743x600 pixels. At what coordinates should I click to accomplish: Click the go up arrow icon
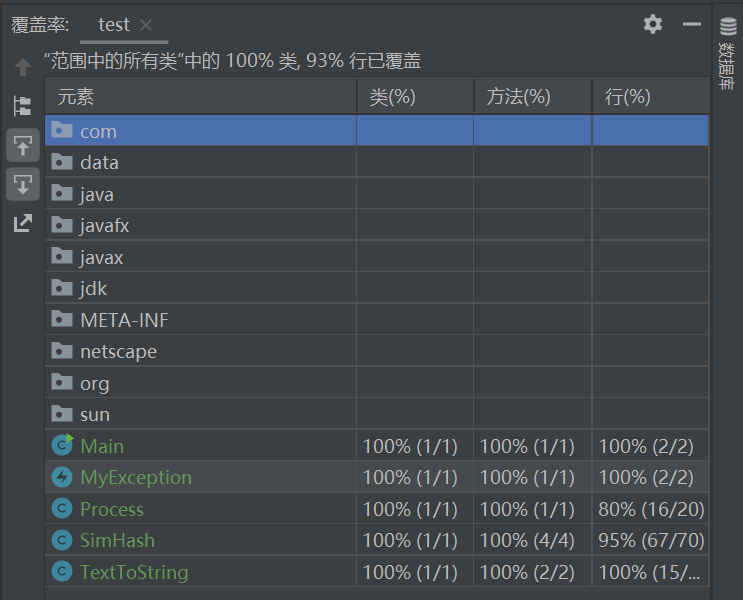click(x=22, y=67)
